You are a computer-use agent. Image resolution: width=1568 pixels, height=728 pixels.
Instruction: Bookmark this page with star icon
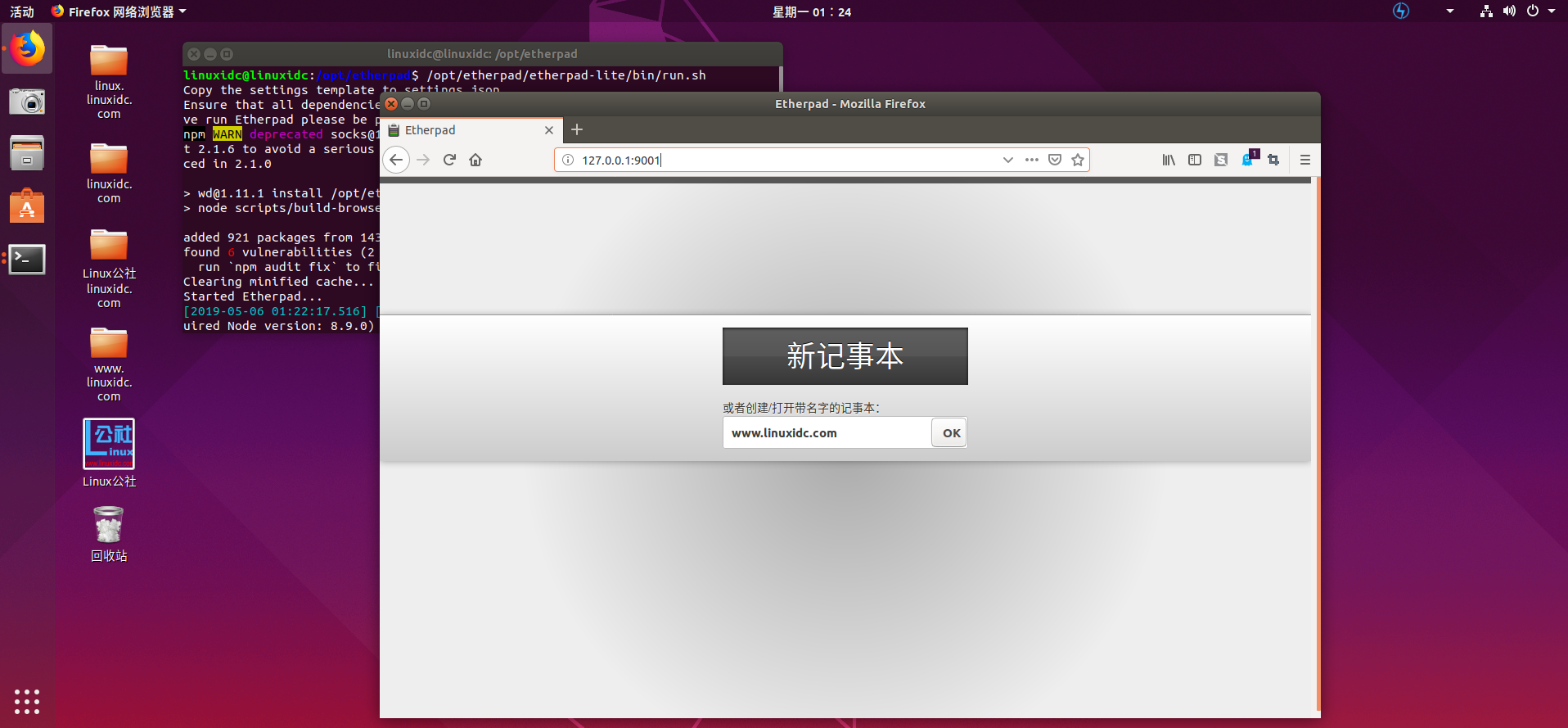[1078, 160]
